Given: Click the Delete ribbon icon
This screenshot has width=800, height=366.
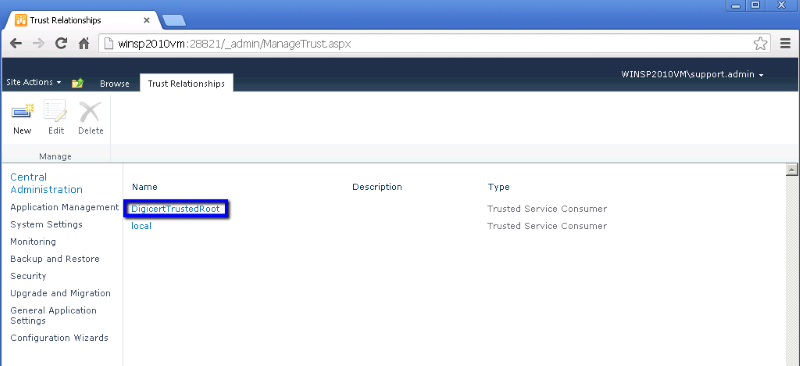Looking at the screenshot, I should [x=90, y=112].
